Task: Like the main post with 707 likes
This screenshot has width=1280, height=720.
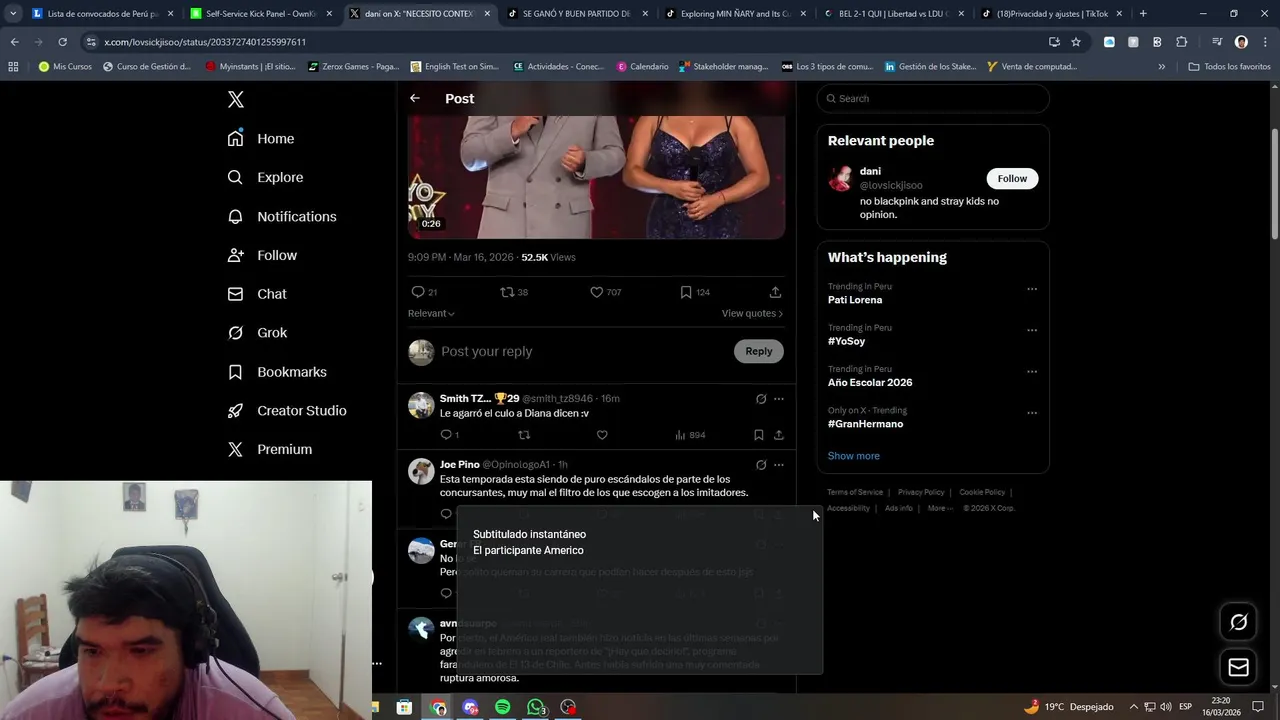Action: pyautogui.click(x=605, y=292)
